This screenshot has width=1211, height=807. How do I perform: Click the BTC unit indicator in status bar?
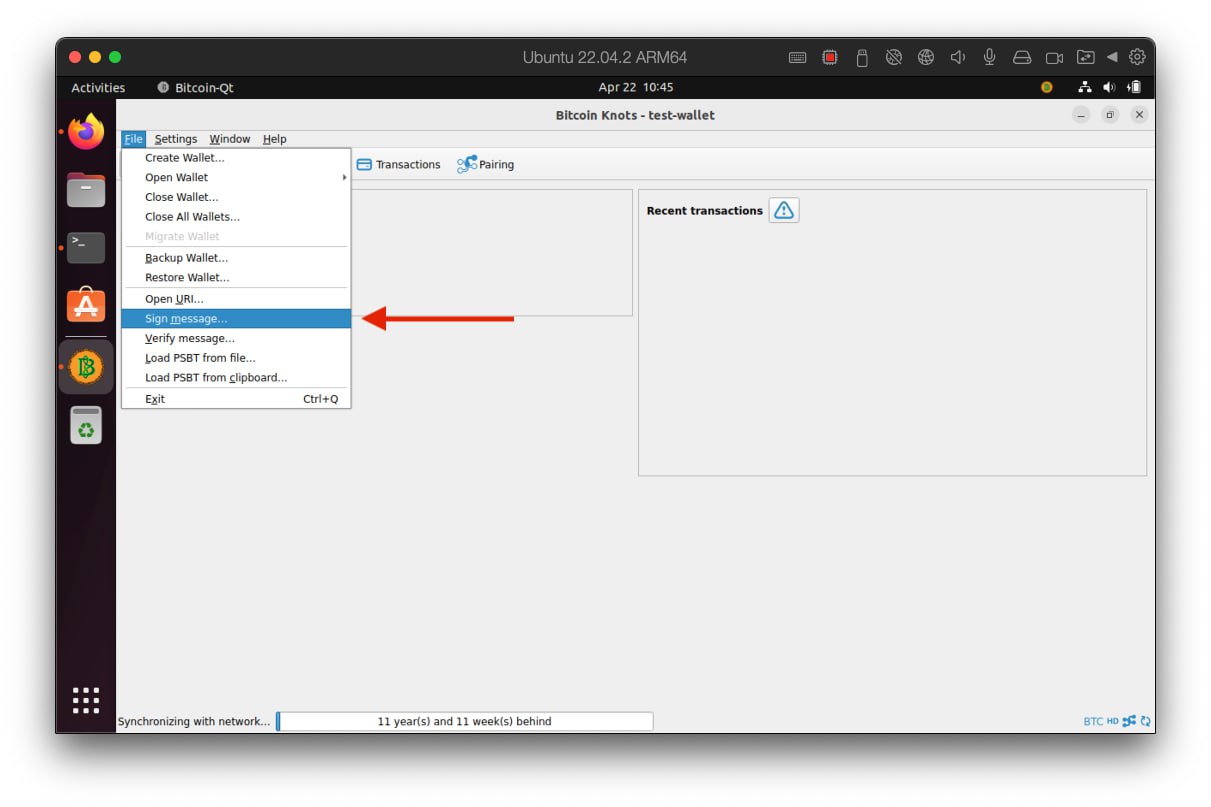click(x=1093, y=721)
